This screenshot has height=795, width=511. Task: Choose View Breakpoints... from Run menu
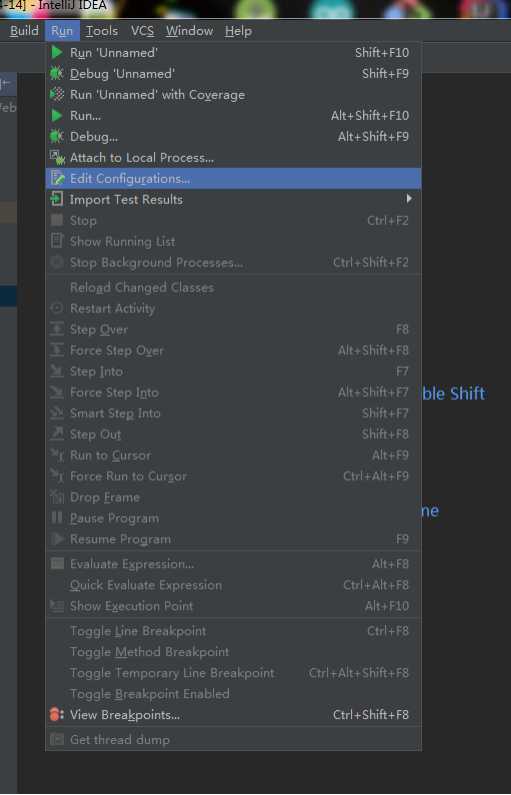coord(233,715)
